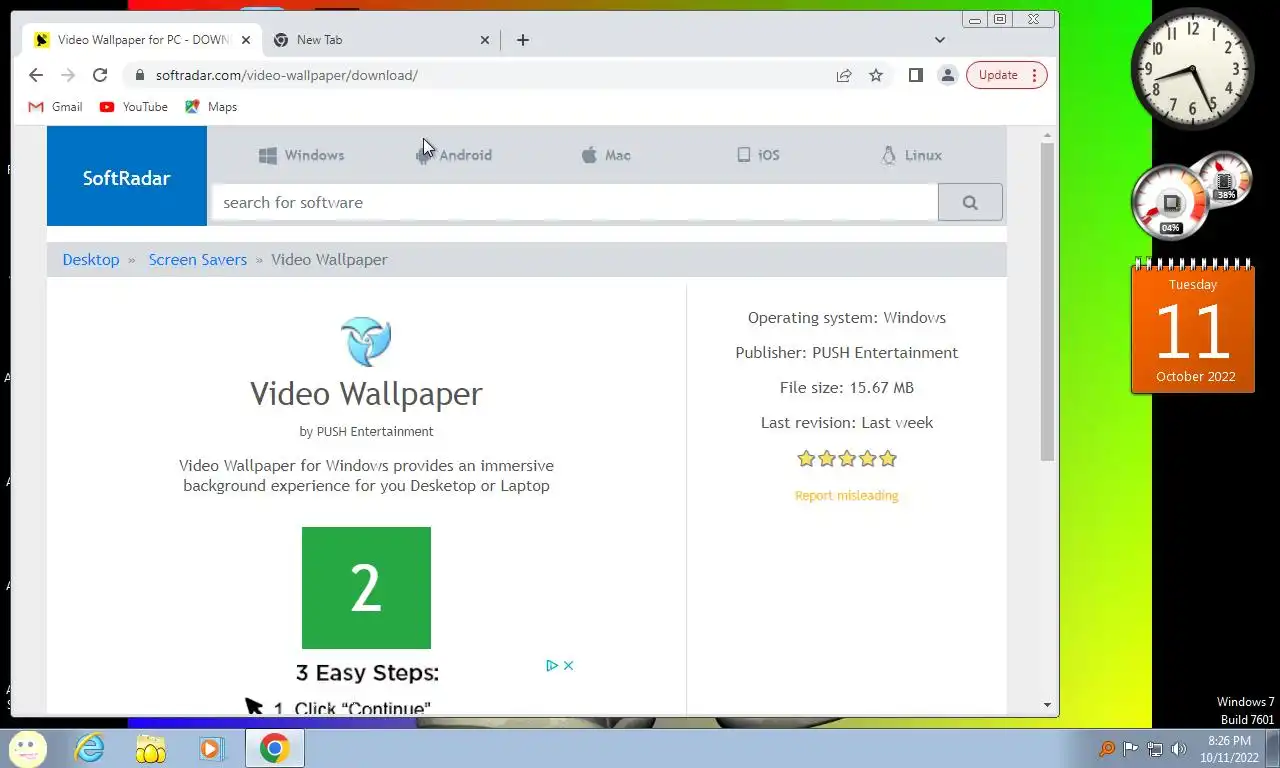The image size is (1280, 768).
Task: Open the Desktop breadcrumb link
Action: (x=91, y=259)
